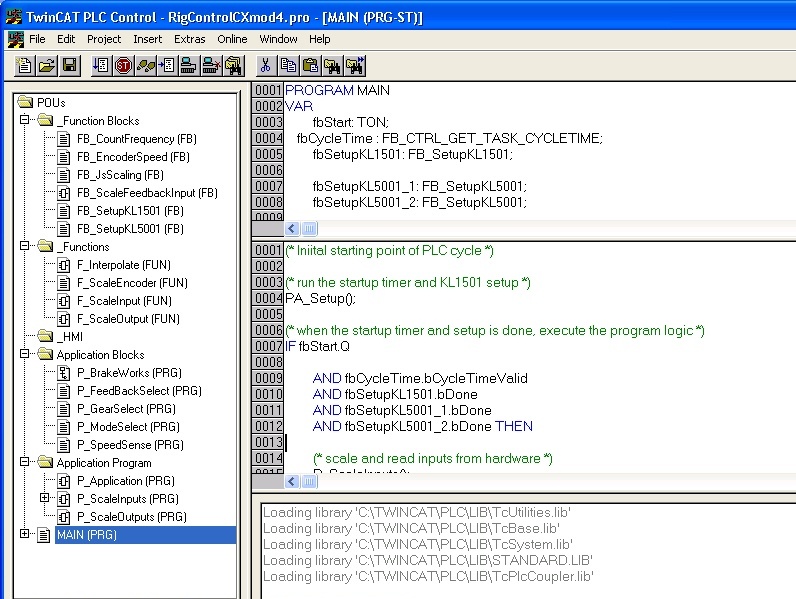Viewport: 796px width, 599px height.
Task: Click the Find Next icon
Action: (x=355, y=66)
